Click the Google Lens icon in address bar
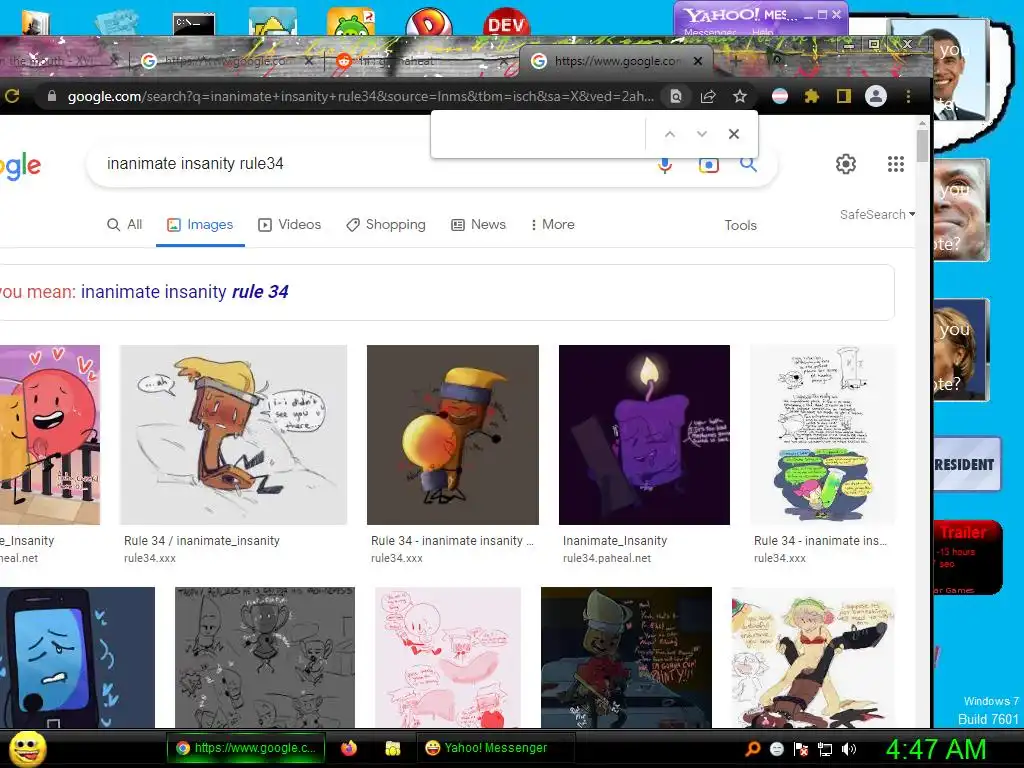1024x768 pixels. [676, 97]
